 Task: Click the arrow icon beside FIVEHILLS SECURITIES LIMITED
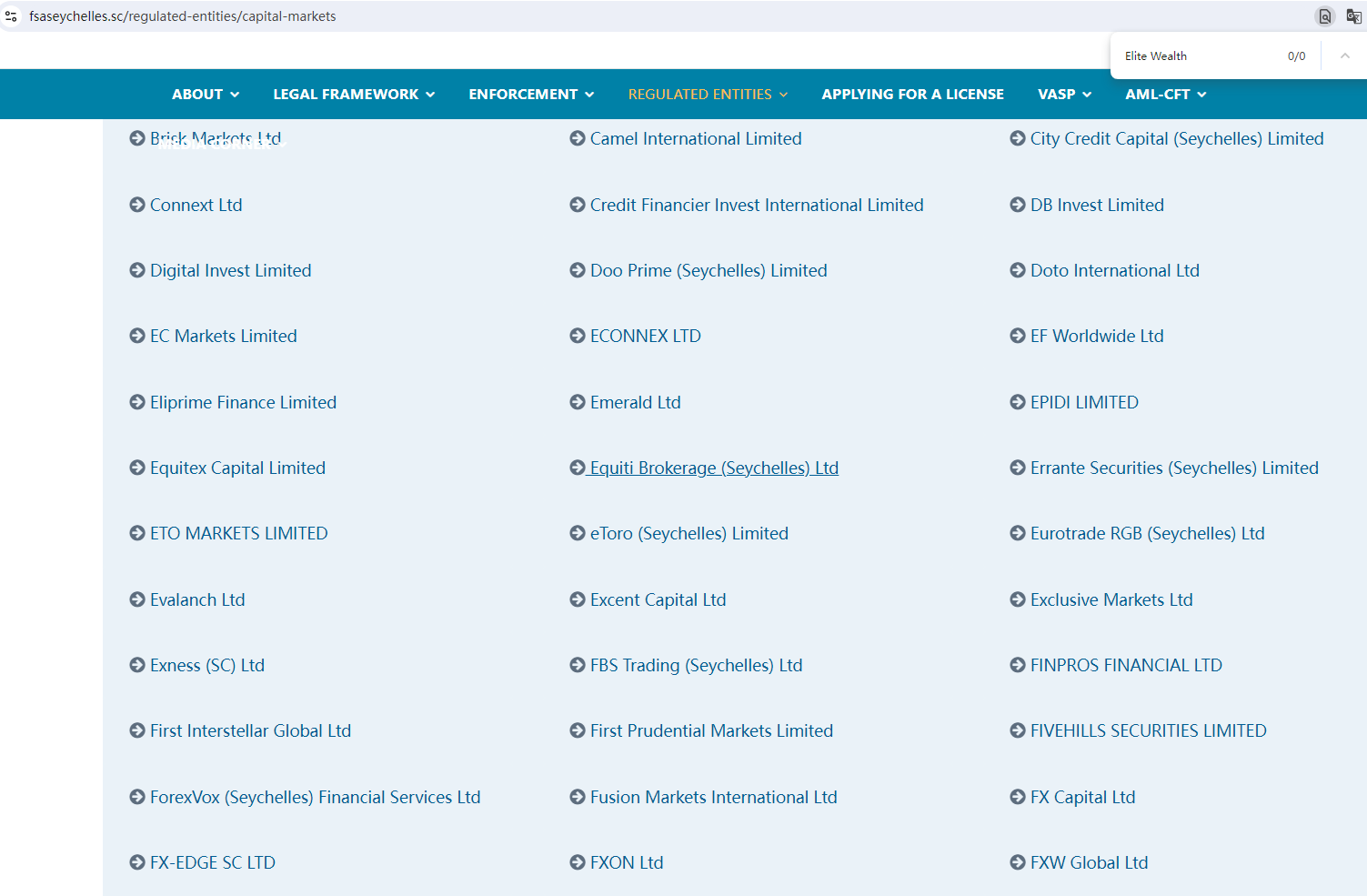click(1018, 730)
